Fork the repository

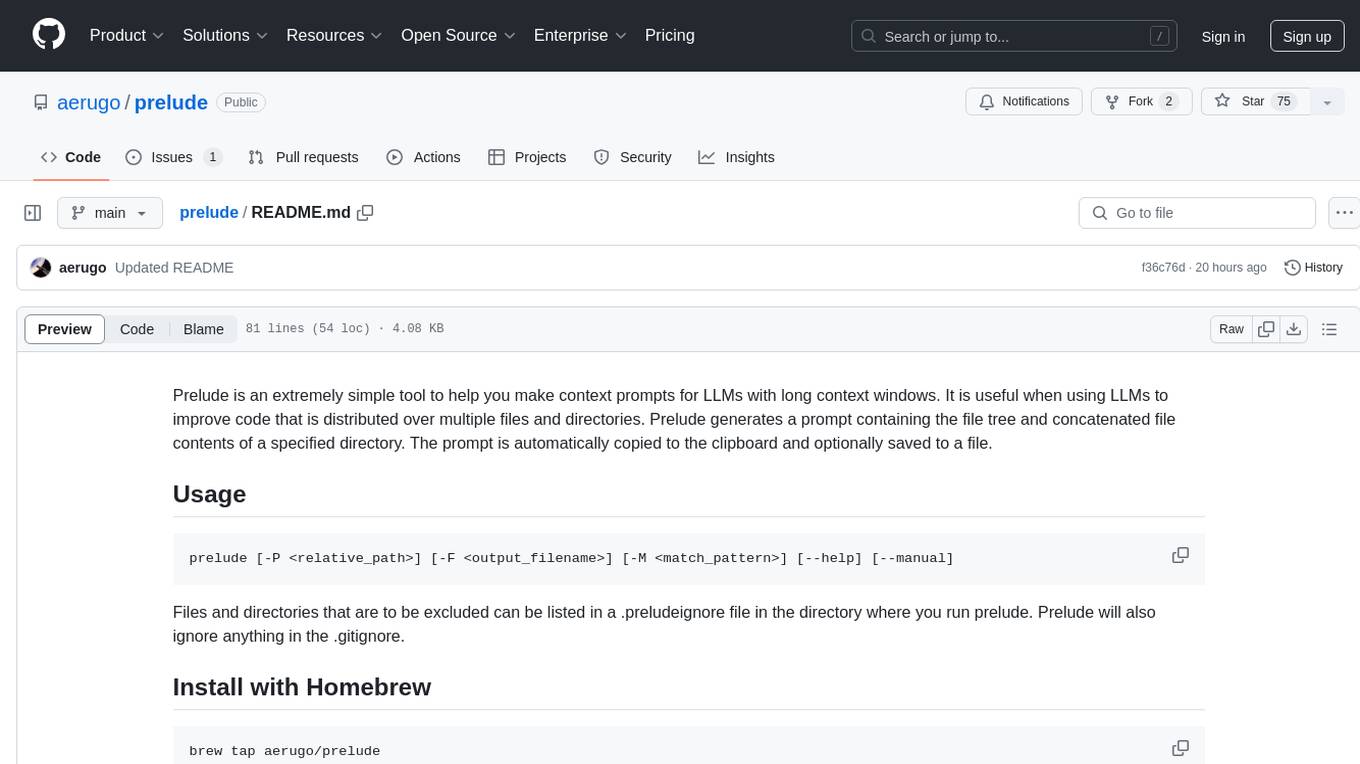1140,101
